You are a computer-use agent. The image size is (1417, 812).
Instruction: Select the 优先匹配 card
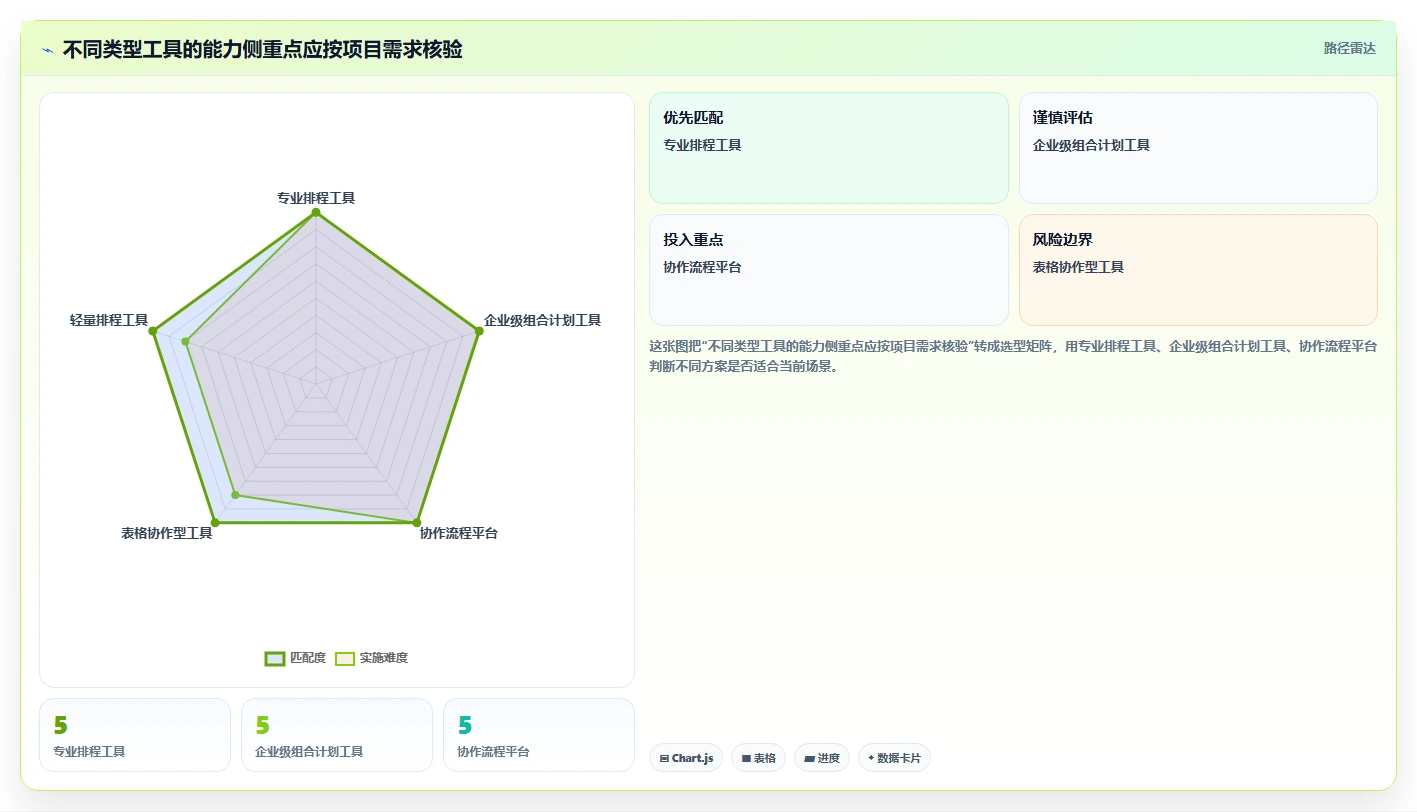[x=829, y=148]
